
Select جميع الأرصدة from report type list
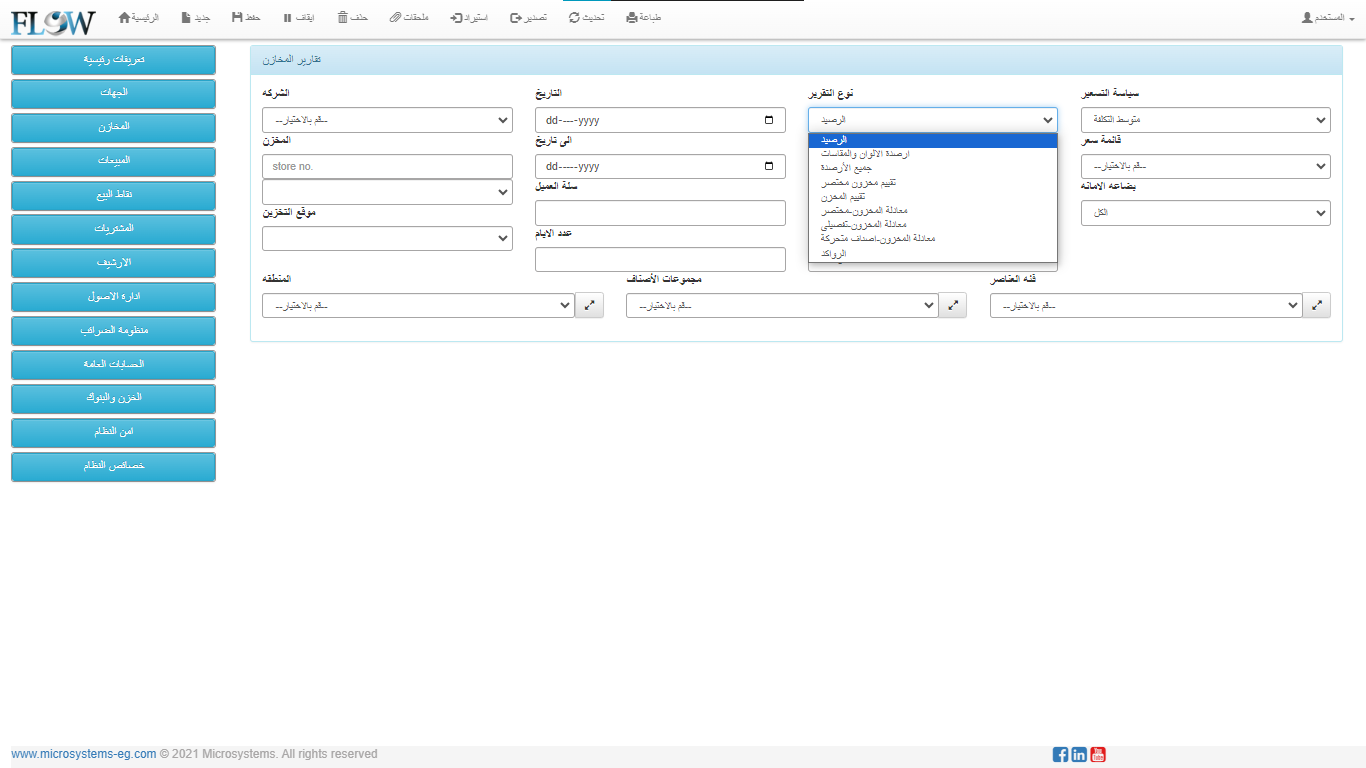click(x=848, y=168)
